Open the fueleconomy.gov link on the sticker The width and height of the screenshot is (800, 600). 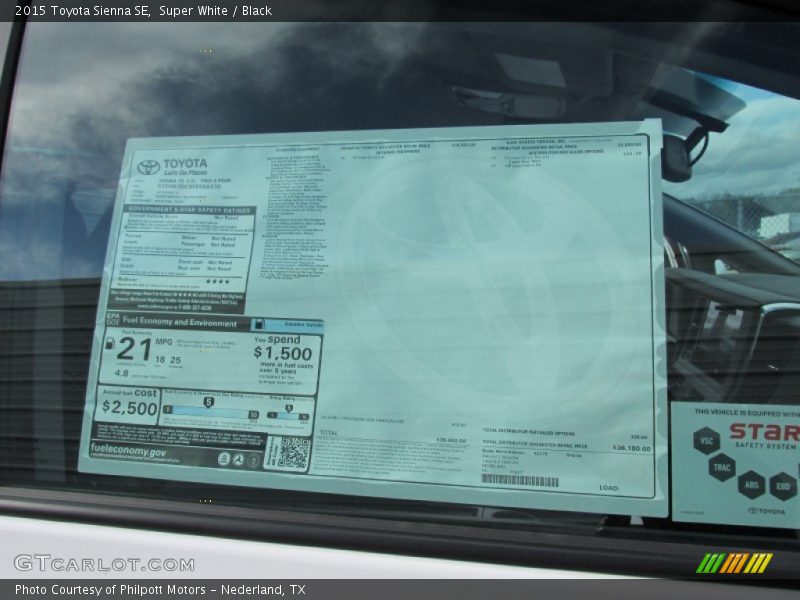[129, 451]
